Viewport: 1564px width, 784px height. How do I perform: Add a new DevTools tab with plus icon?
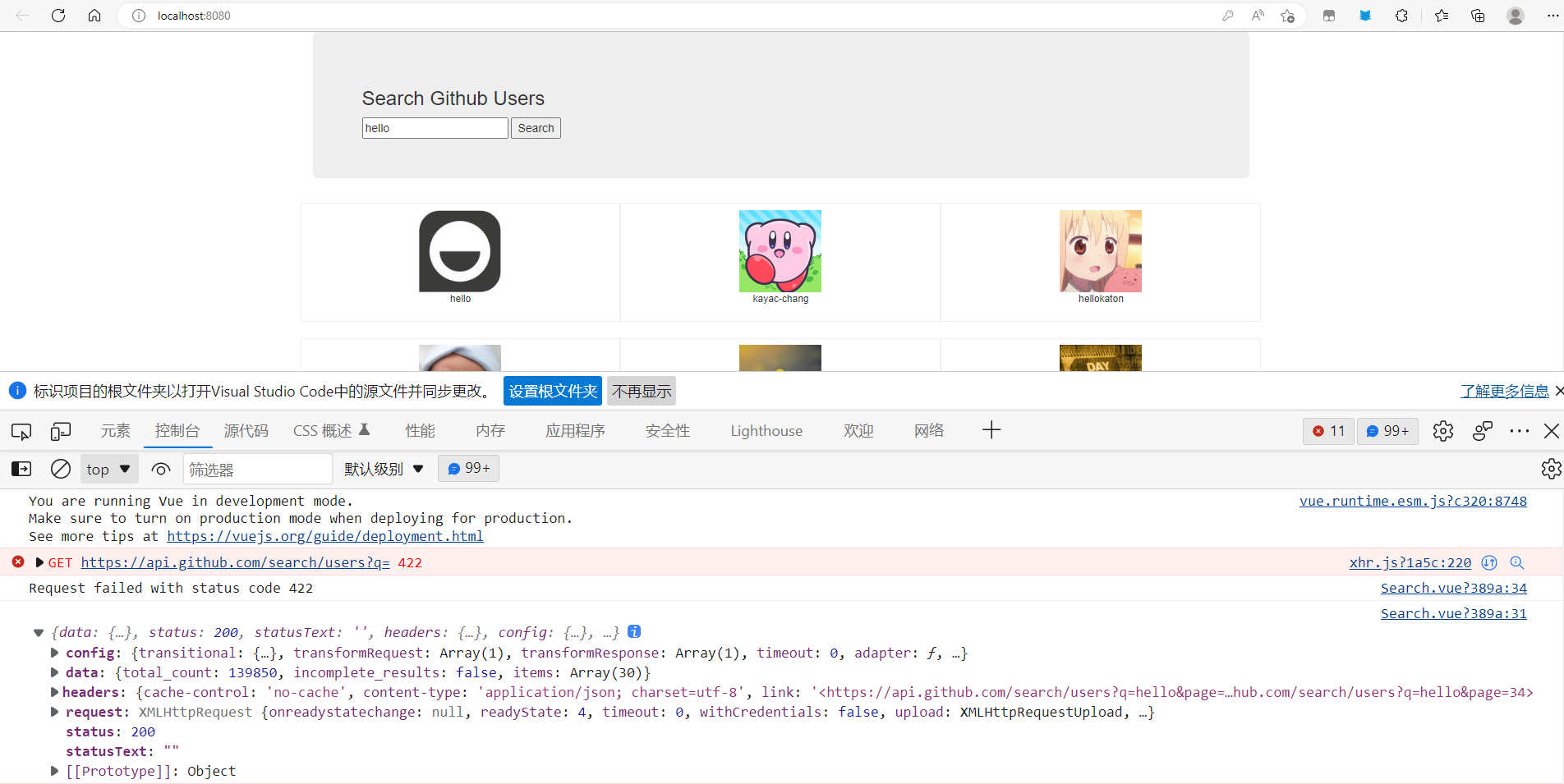tap(991, 430)
